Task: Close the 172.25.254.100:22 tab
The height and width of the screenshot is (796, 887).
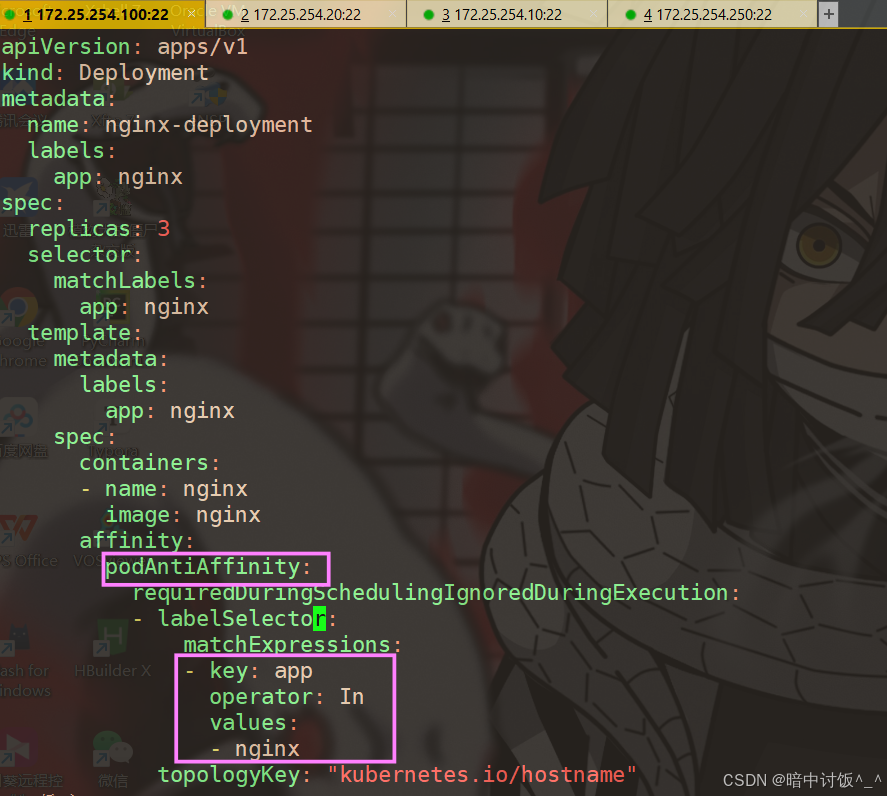Action: pos(192,14)
